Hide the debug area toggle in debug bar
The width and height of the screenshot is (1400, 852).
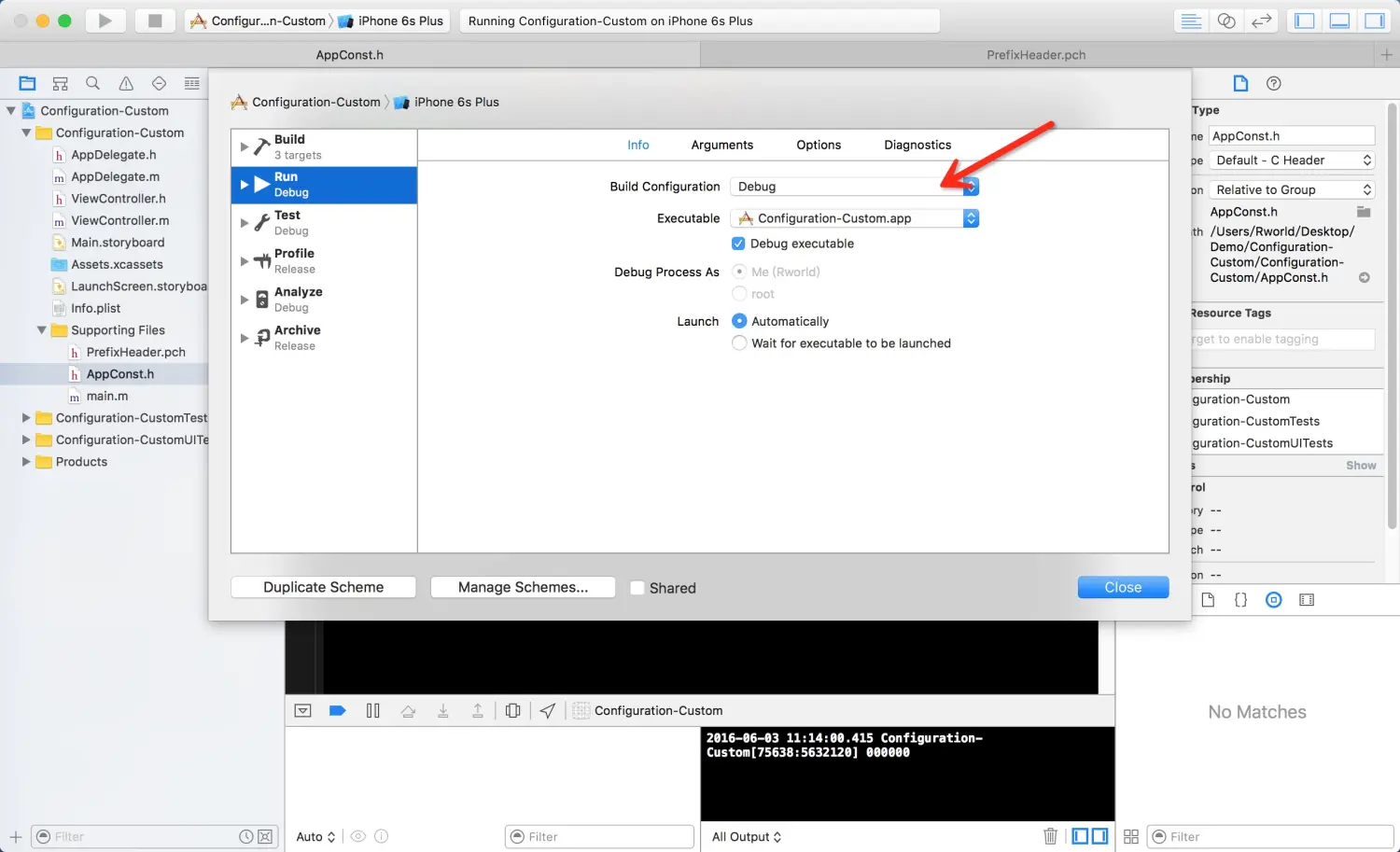(302, 710)
